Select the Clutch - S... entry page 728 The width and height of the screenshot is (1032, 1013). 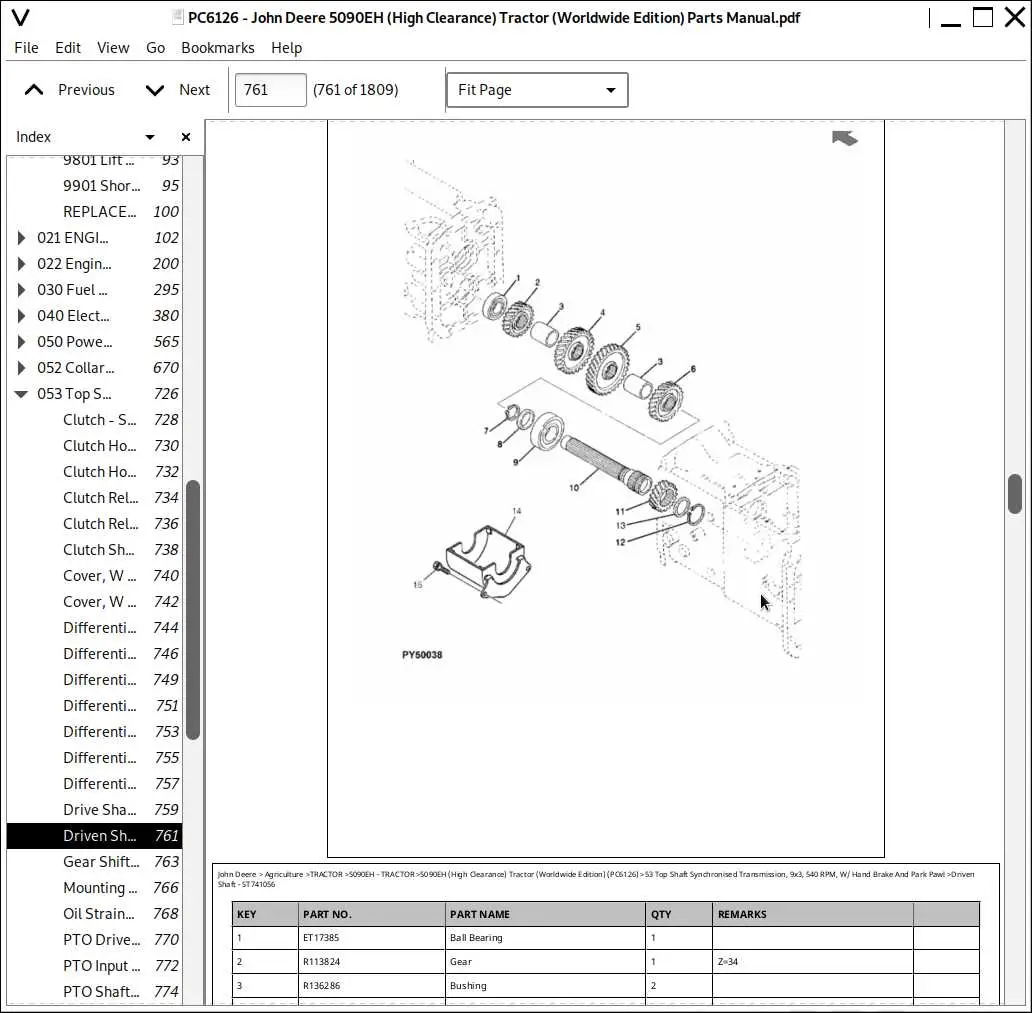tap(94, 420)
